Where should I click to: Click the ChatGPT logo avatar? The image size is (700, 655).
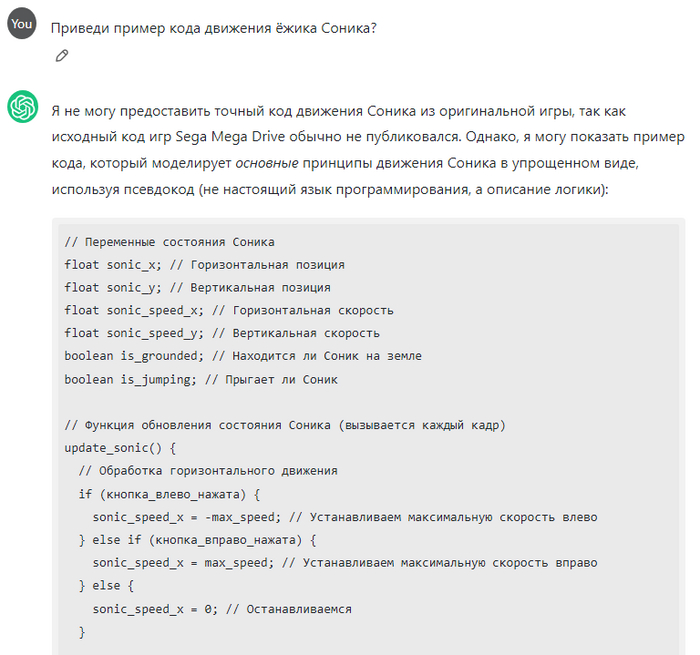(x=22, y=106)
